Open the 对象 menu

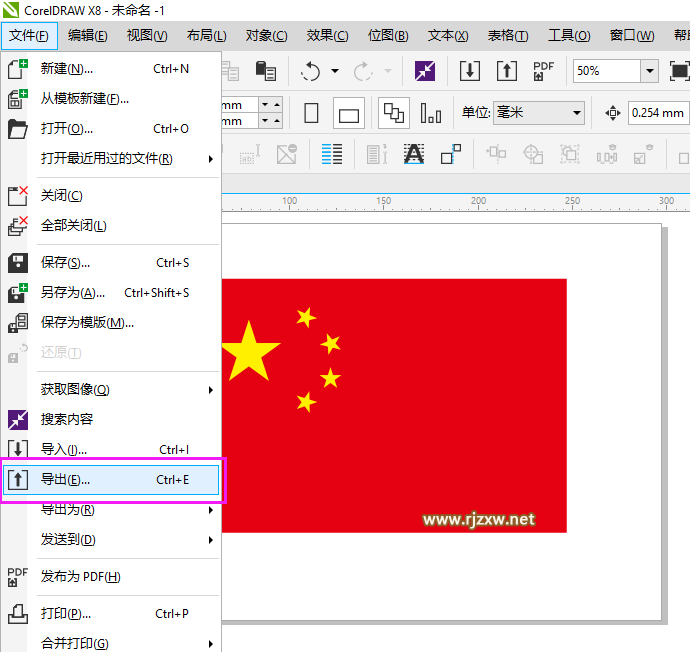[x=266, y=36]
